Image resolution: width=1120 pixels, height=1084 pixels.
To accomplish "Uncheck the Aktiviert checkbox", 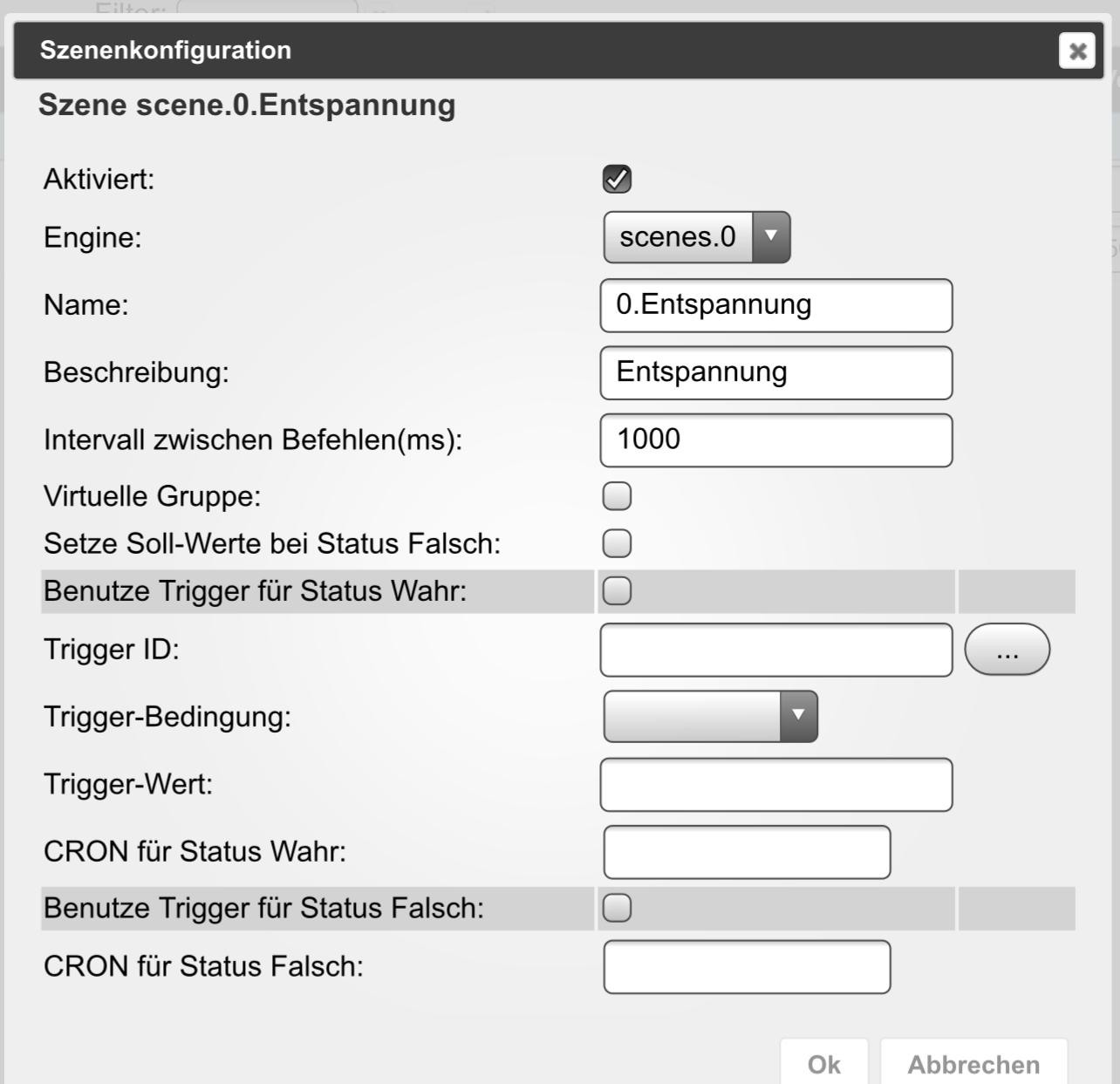I will pyautogui.click(x=617, y=179).
